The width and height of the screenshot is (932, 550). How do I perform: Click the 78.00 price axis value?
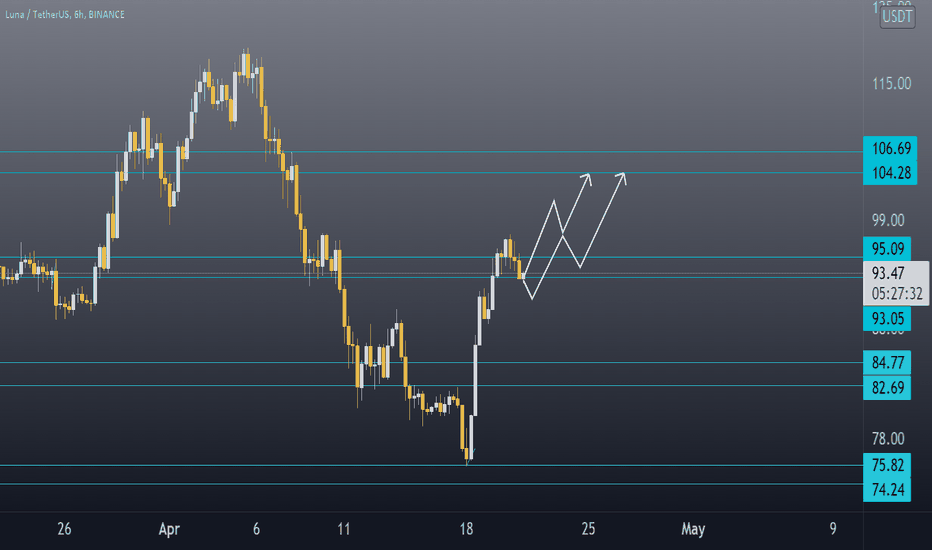tap(887, 439)
